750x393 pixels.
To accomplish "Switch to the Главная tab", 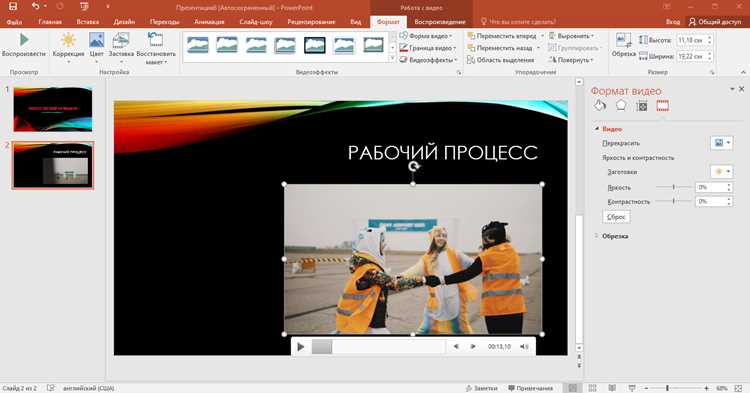I will pyautogui.click(x=50, y=22).
